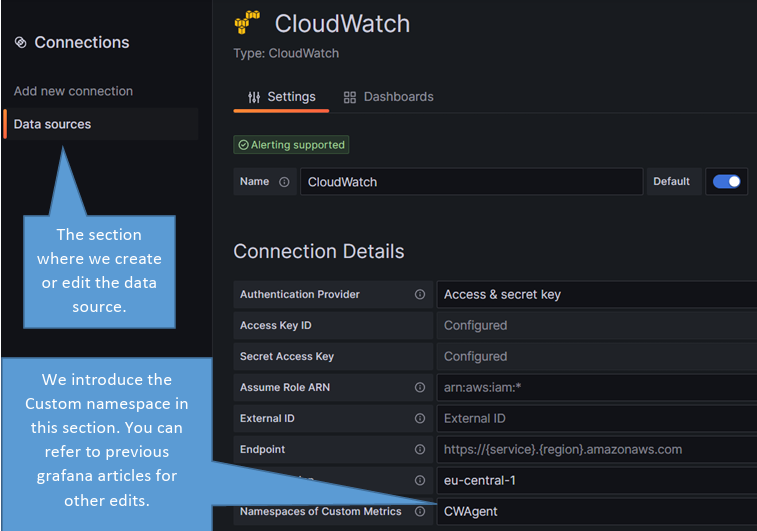Open Add new connection in sidebar
This screenshot has width=757, height=531.
pyautogui.click(x=73, y=91)
